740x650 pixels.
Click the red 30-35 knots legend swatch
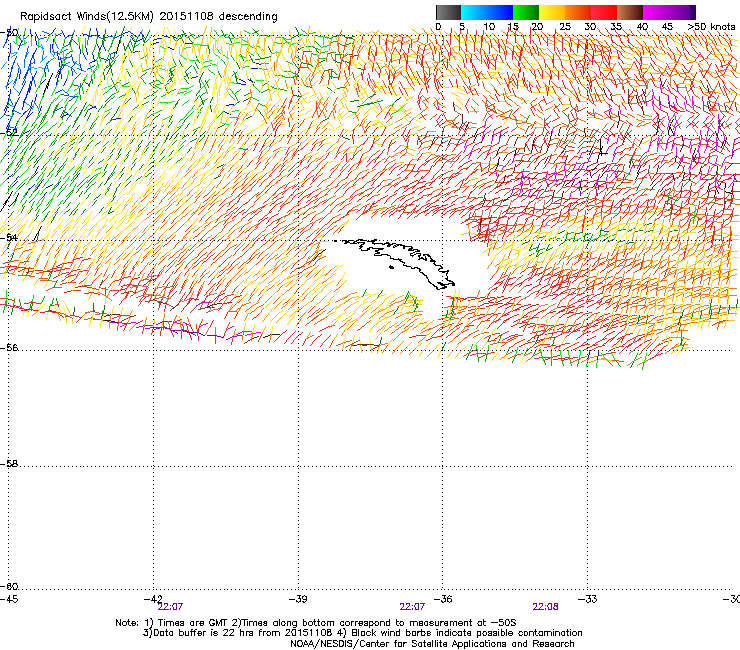604,12
